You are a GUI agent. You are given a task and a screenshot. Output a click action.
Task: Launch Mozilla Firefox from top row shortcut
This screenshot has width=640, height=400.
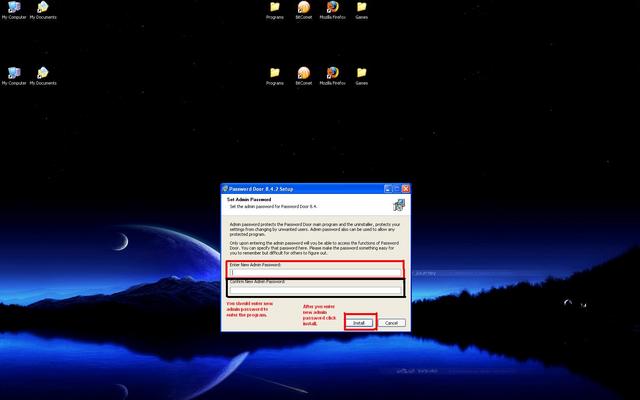pyautogui.click(x=332, y=8)
